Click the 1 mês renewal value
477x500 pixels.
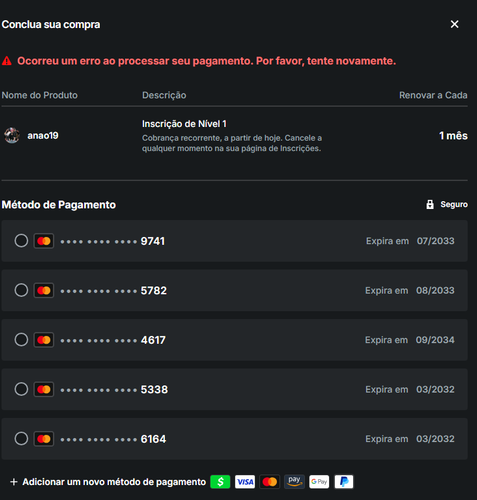pos(453,136)
